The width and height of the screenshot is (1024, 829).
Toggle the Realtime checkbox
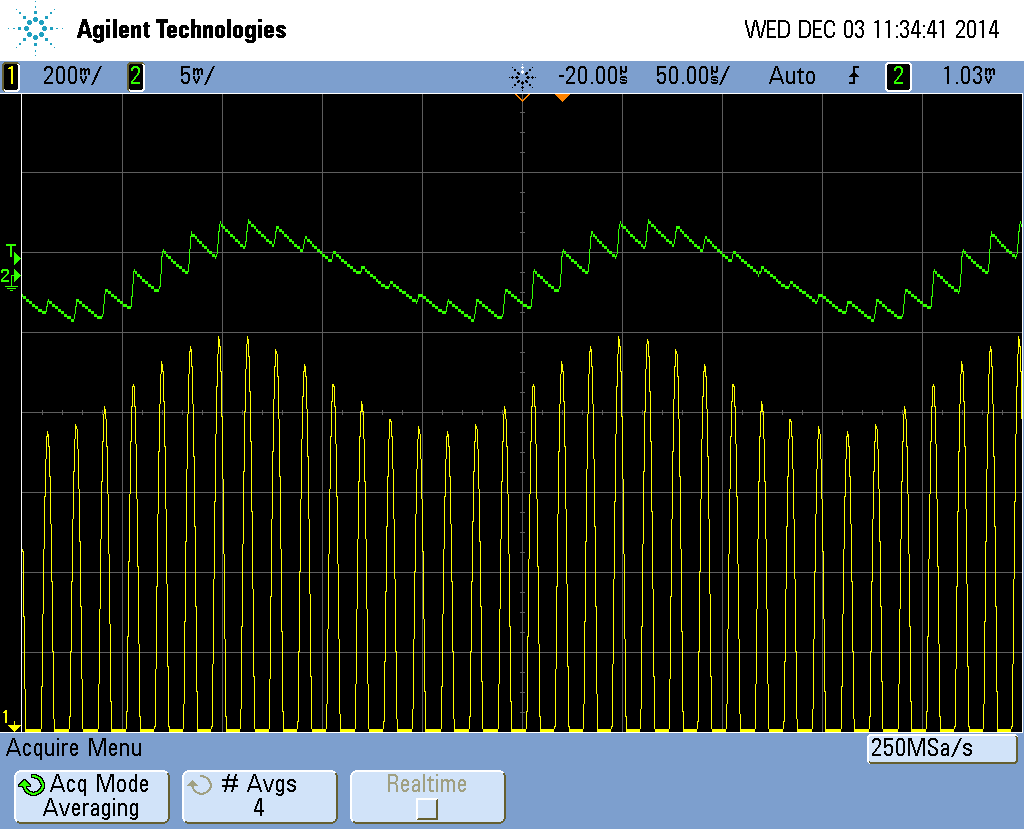pos(426,808)
